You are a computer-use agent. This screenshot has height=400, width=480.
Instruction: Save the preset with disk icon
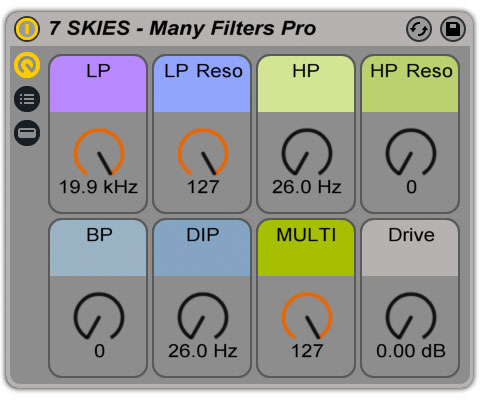point(453,29)
